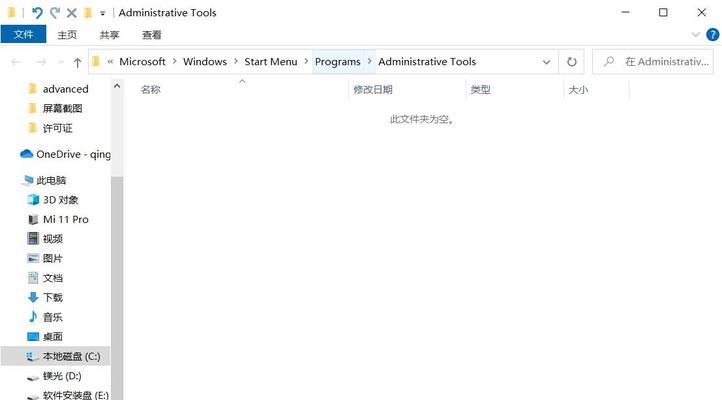Open recent locations dropdown next to forward arrow
Viewport: 722px width, 400px height.
(59, 62)
